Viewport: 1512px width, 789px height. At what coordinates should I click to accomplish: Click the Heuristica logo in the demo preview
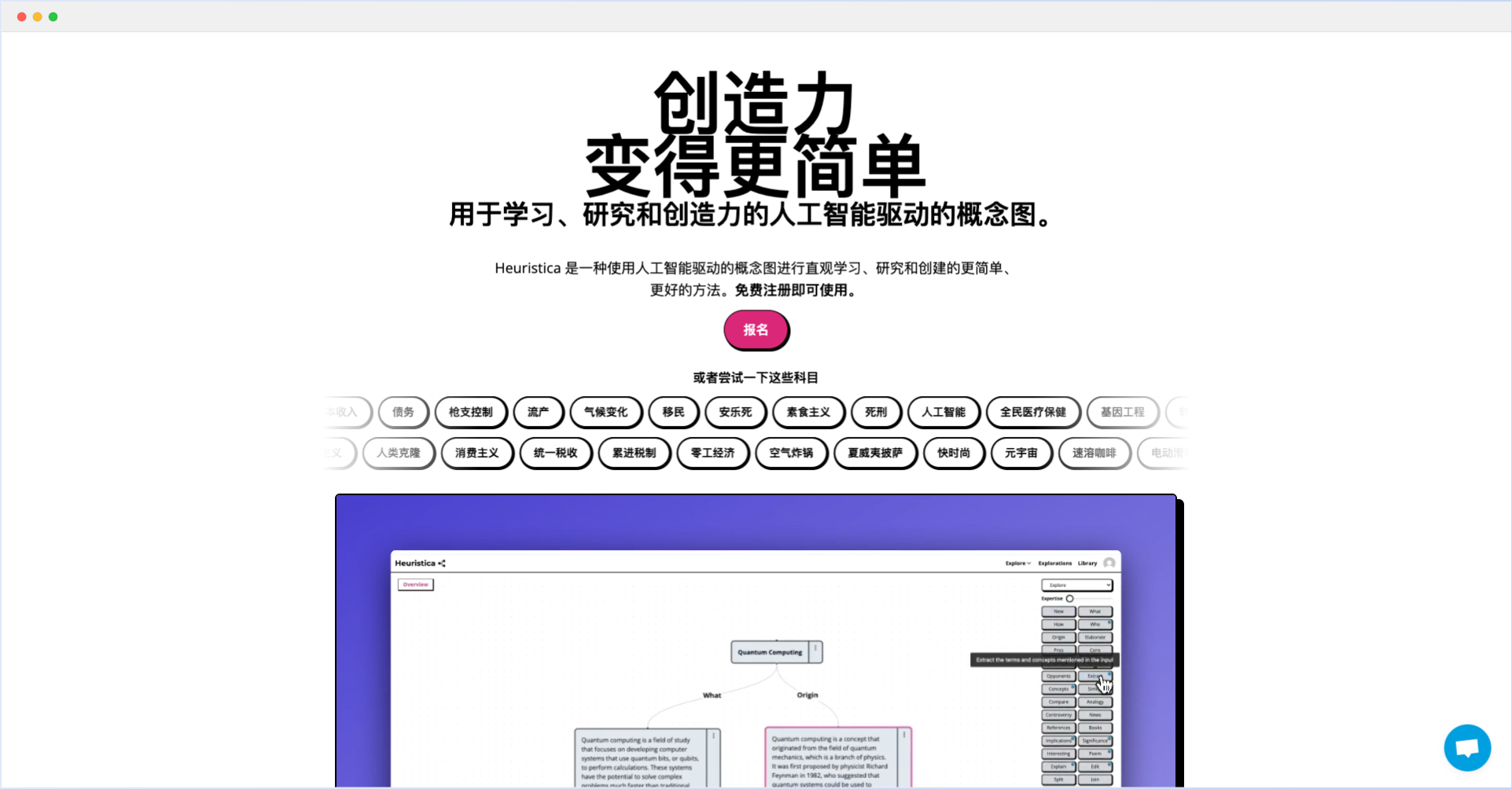(x=420, y=563)
